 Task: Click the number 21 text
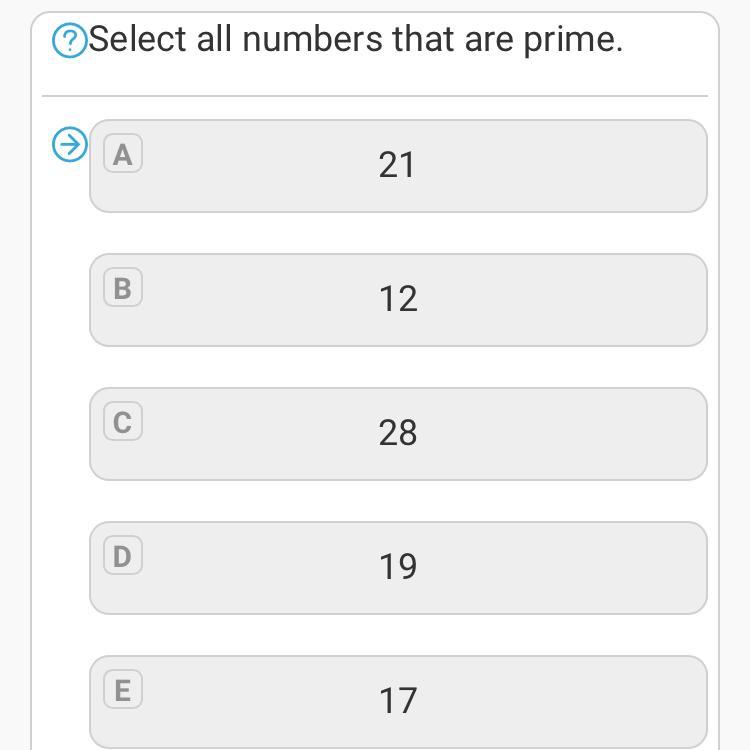[397, 165]
